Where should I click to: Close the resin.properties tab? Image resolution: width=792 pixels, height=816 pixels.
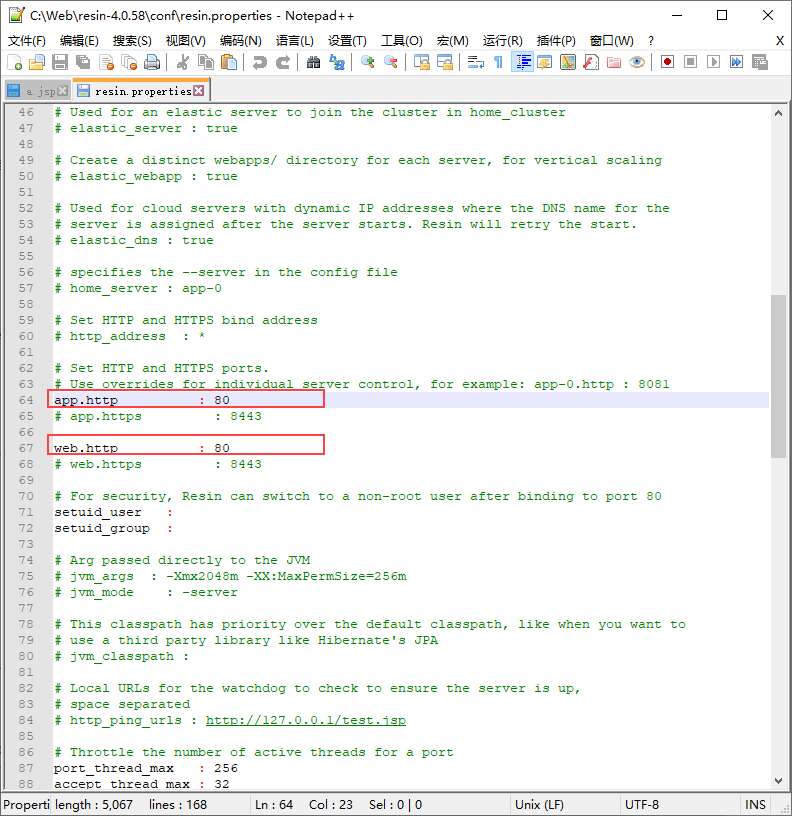tap(199, 91)
